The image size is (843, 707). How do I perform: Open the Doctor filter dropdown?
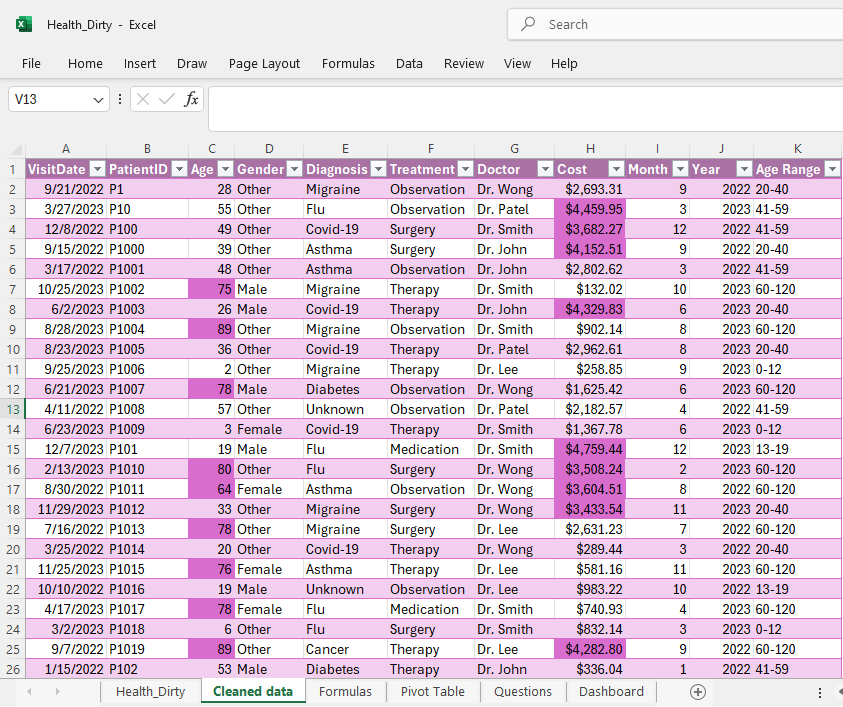(545, 169)
